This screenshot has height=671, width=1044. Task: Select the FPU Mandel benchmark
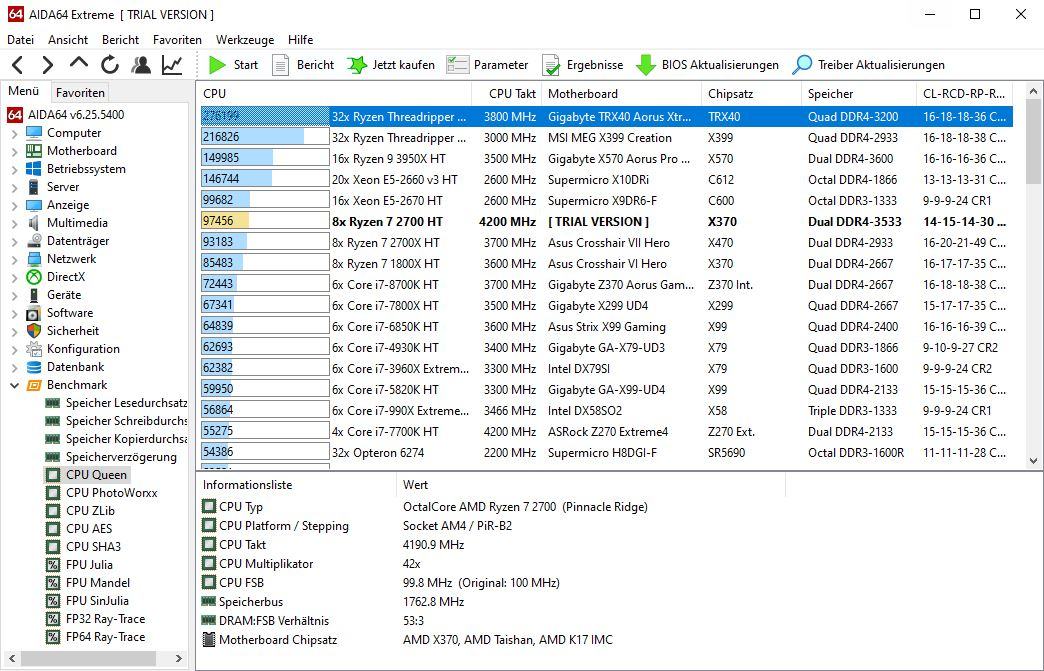[x=87, y=582]
